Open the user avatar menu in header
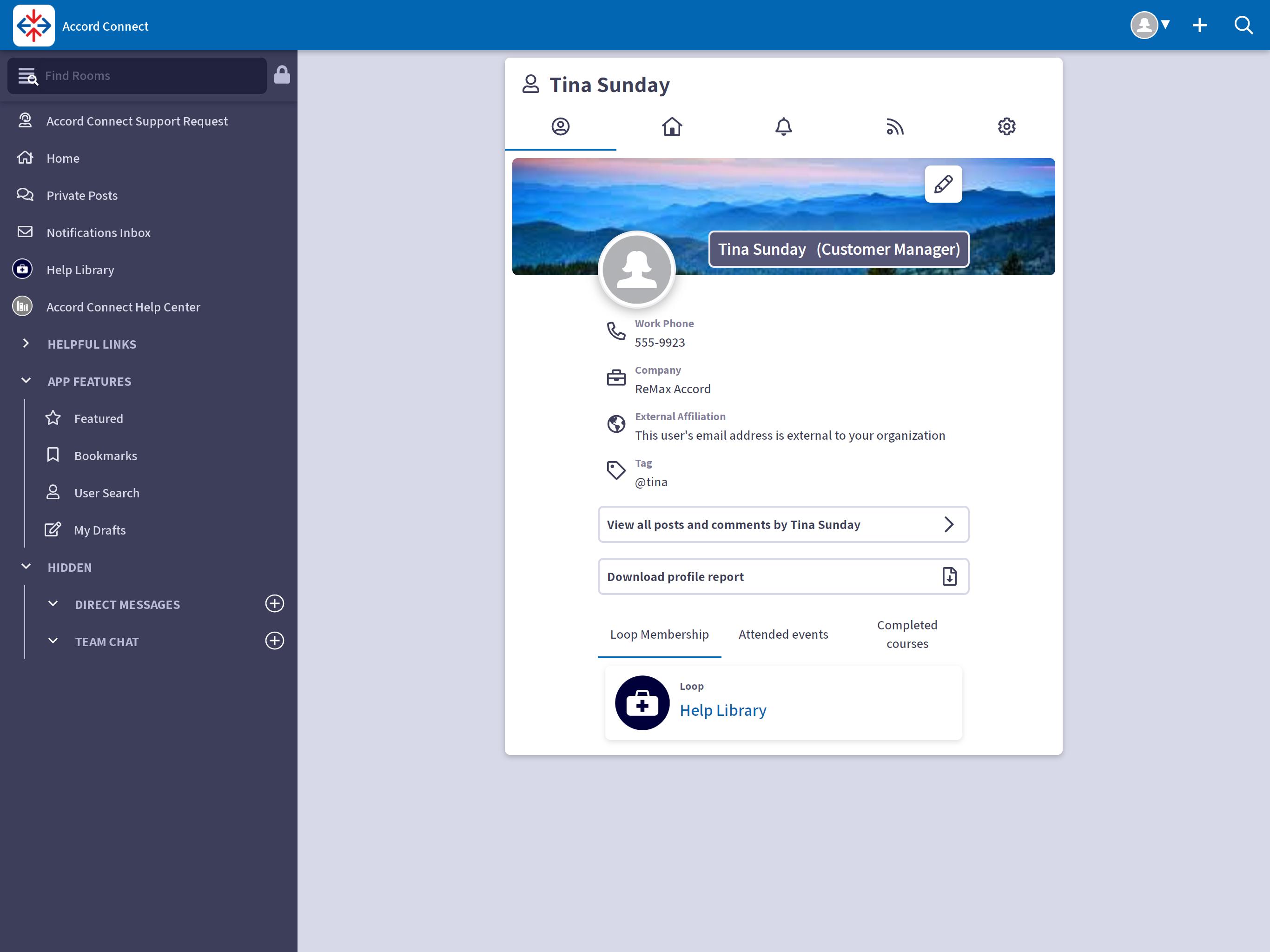This screenshot has height=952, width=1270. (x=1150, y=25)
